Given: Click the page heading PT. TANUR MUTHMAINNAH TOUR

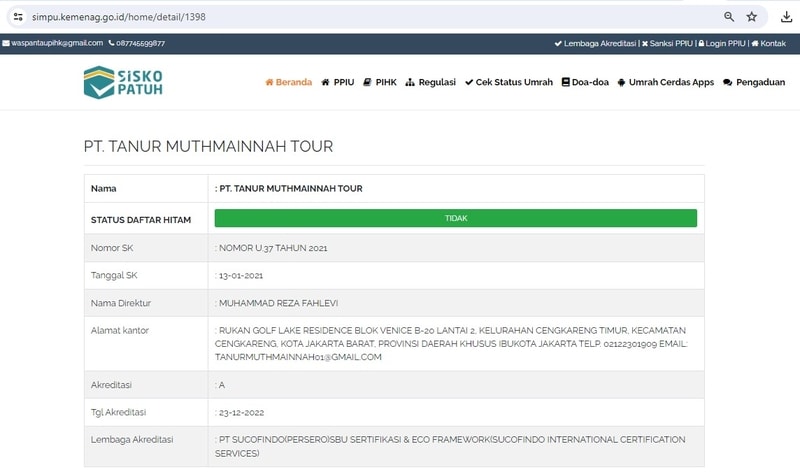Looking at the screenshot, I should point(208,146).
